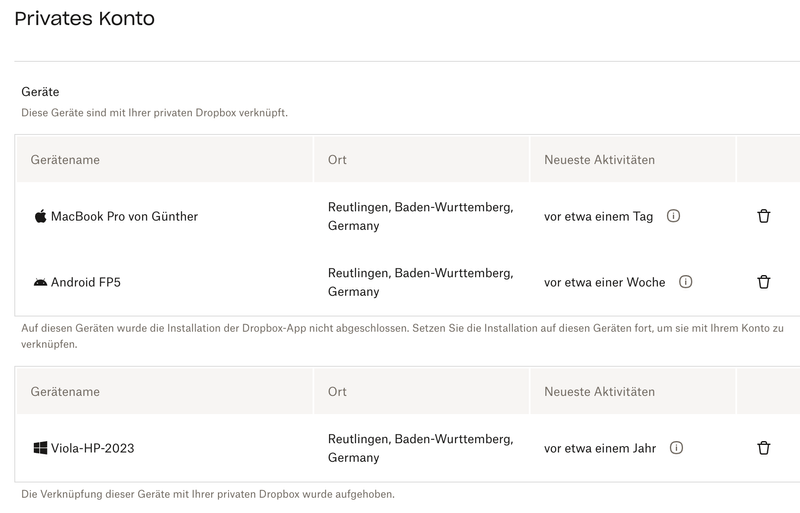Click trash icon for Viola-HP-2023
The width and height of the screenshot is (800, 513).
pyautogui.click(x=764, y=448)
